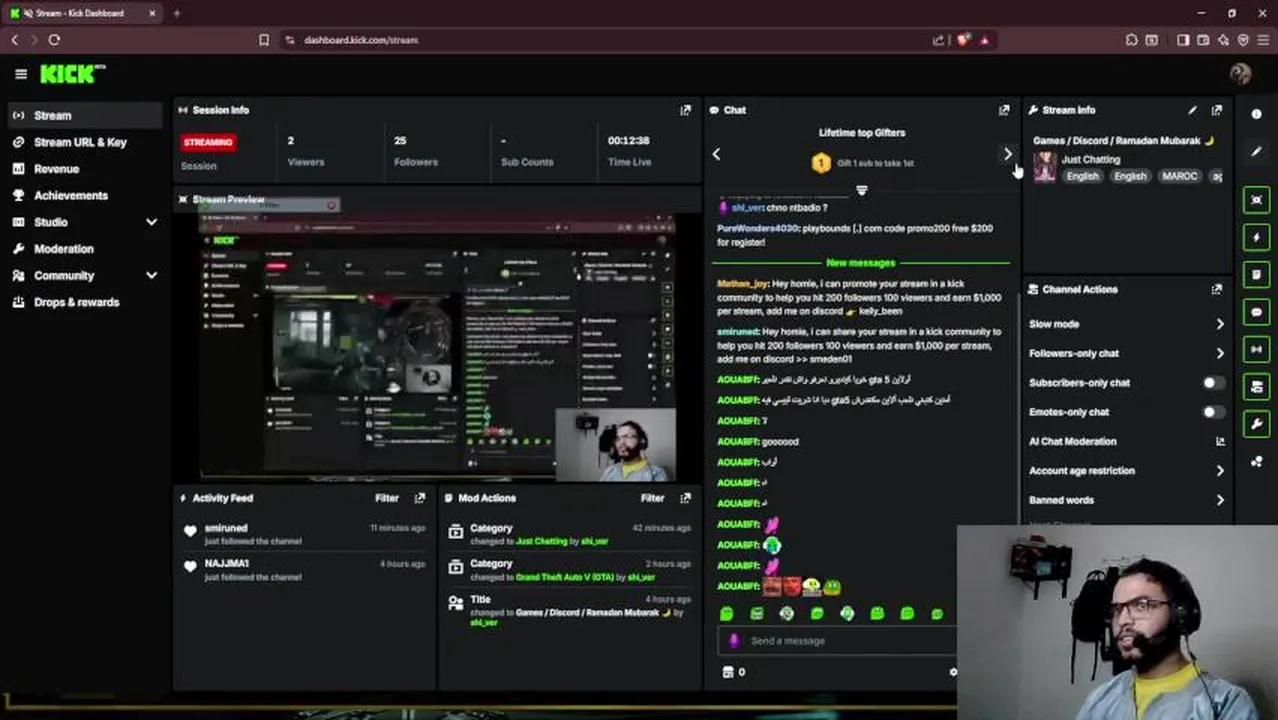
Task: Collapse the gifters banner handle
Action: 861,190
